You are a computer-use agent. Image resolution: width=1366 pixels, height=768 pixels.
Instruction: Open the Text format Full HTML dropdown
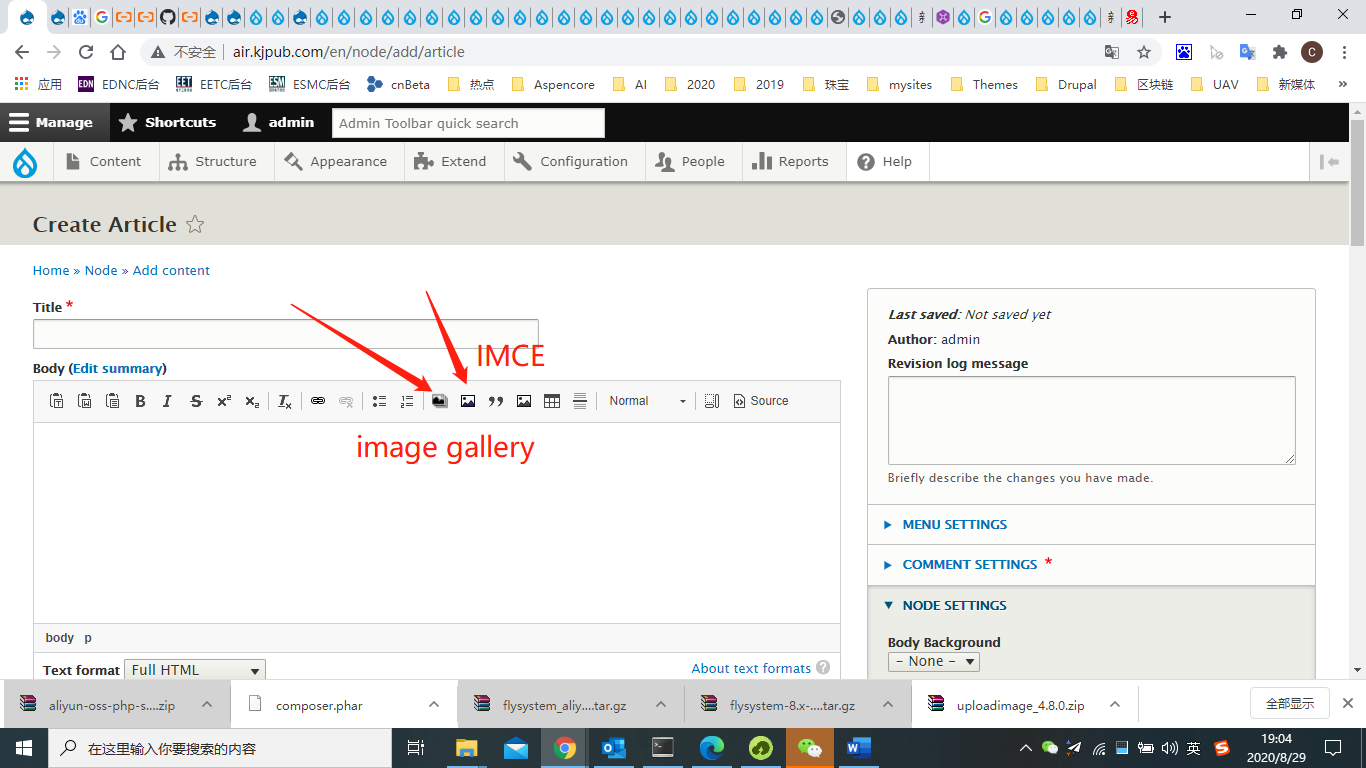pyautogui.click(x=195, y=670)
